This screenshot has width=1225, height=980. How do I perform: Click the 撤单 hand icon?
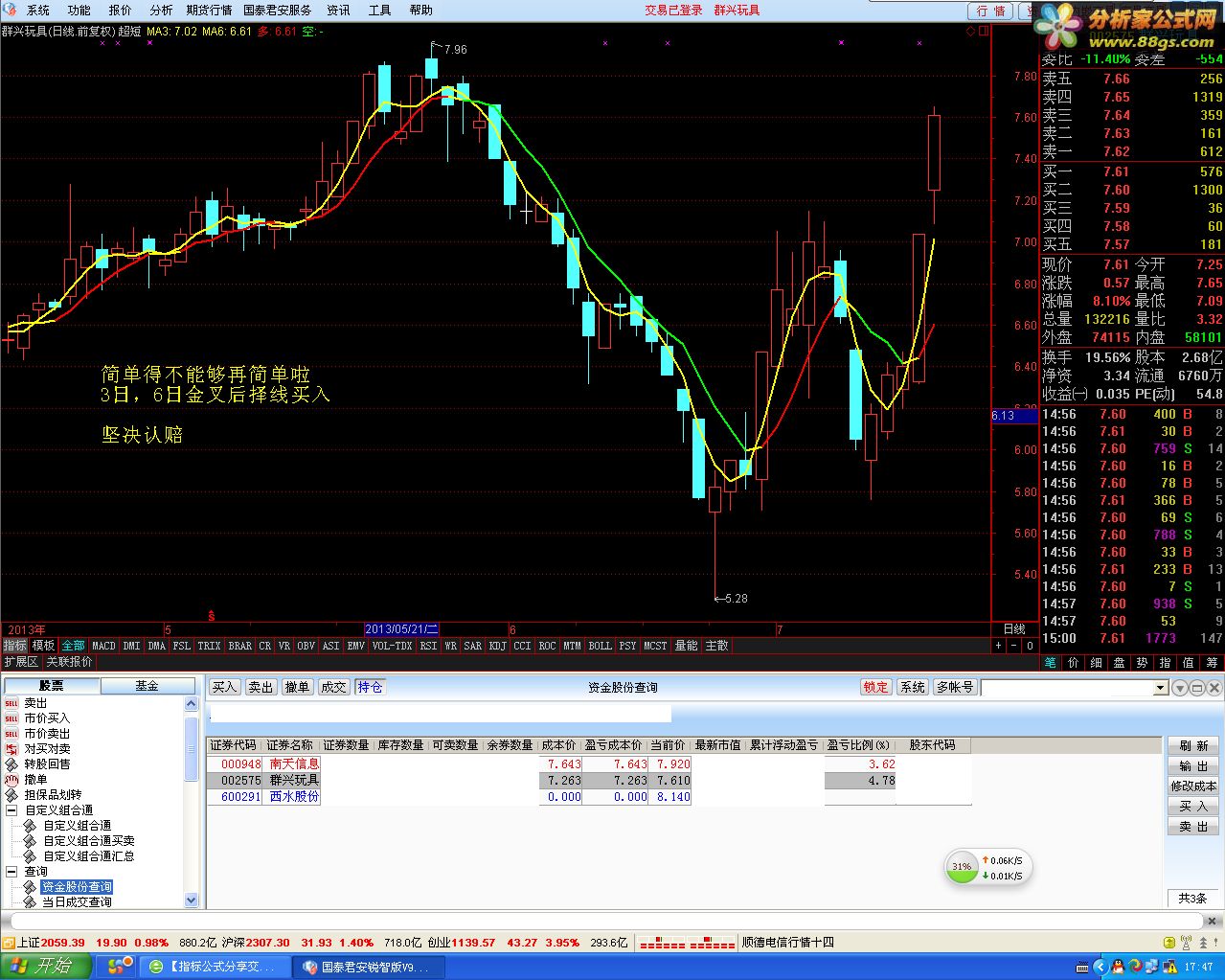click(11, 780)
